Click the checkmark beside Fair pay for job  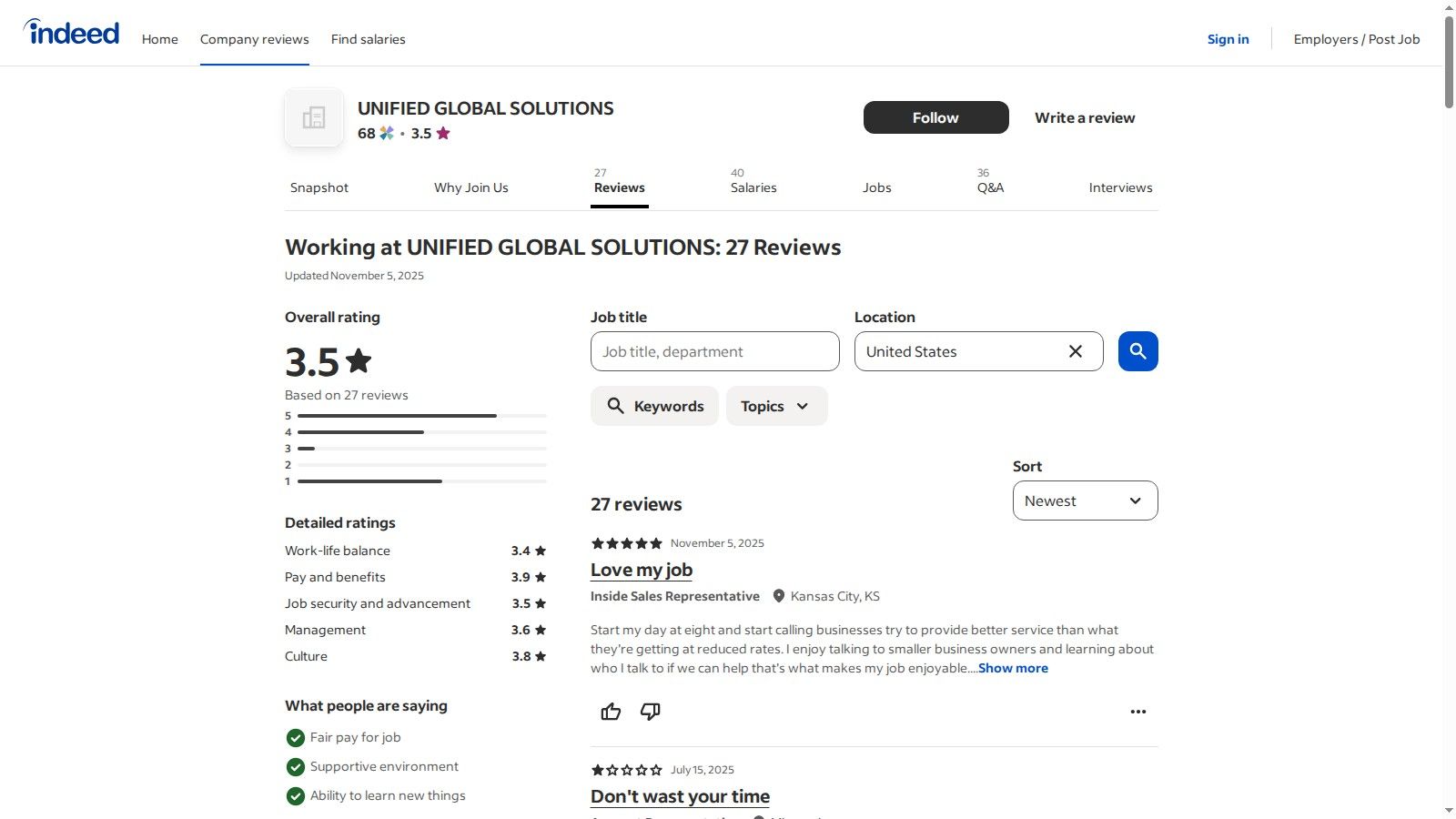pyautogui.click(x=295, y=738)
